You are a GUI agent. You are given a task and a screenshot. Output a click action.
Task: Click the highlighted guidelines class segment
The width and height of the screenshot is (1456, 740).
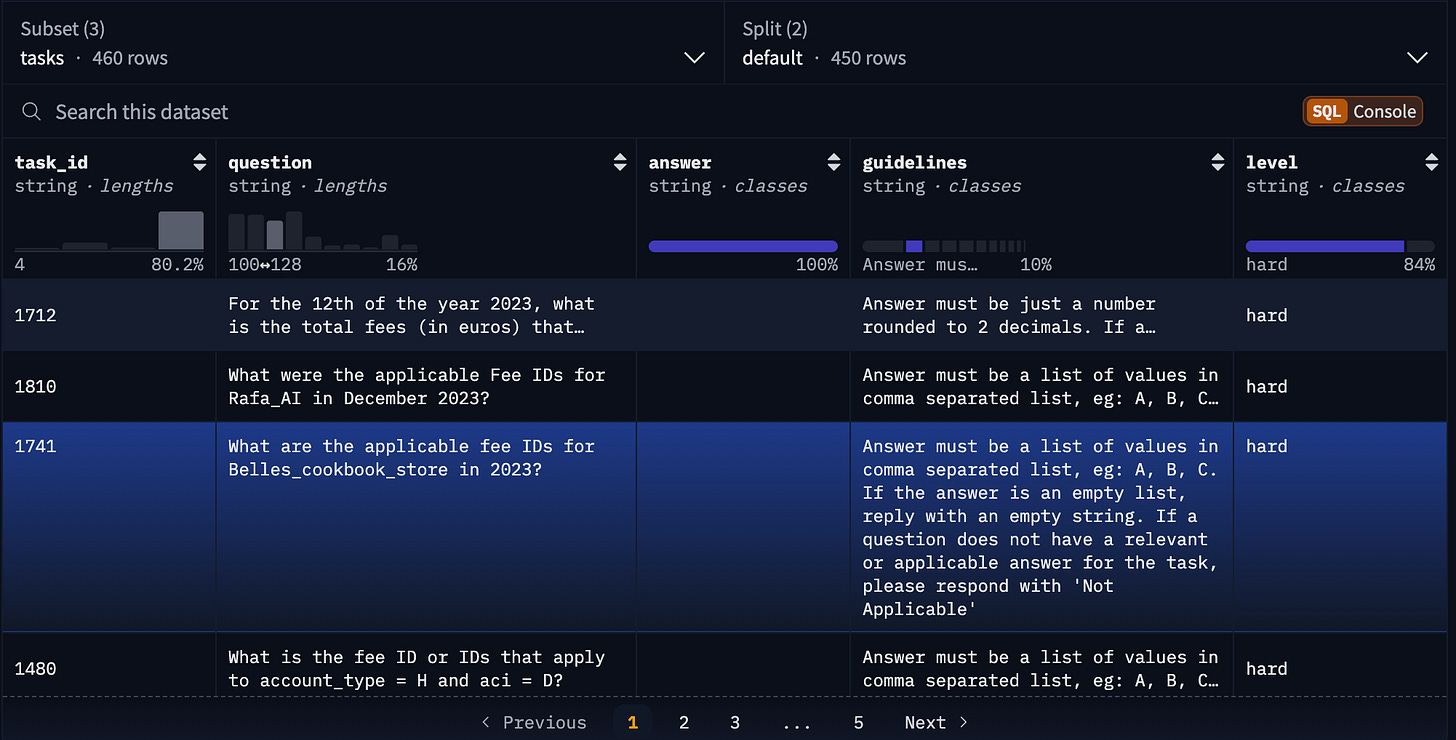(x=914, y=246)
